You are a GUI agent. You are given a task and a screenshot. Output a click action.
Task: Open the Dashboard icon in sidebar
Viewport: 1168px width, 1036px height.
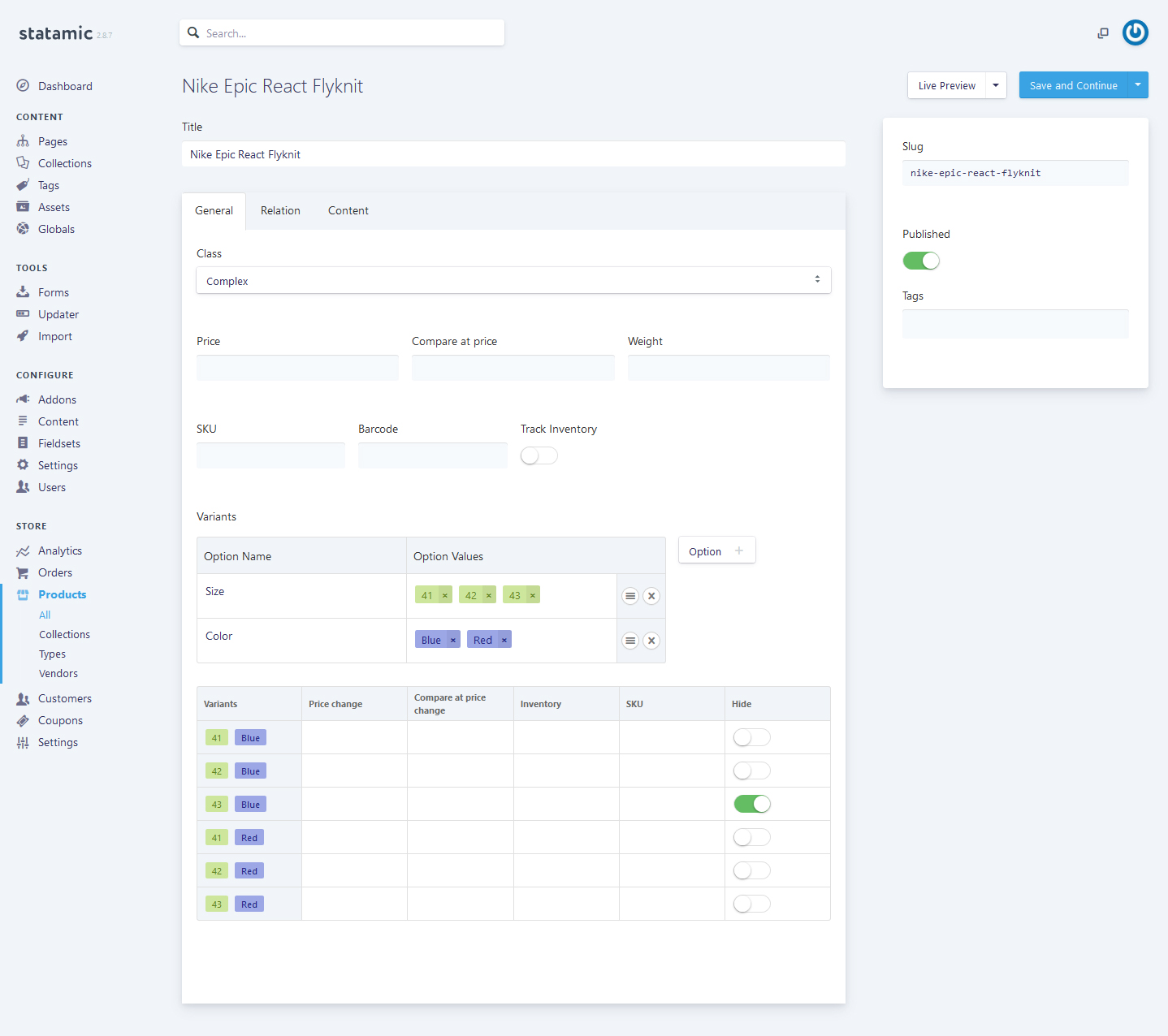[x=23, y=86]
